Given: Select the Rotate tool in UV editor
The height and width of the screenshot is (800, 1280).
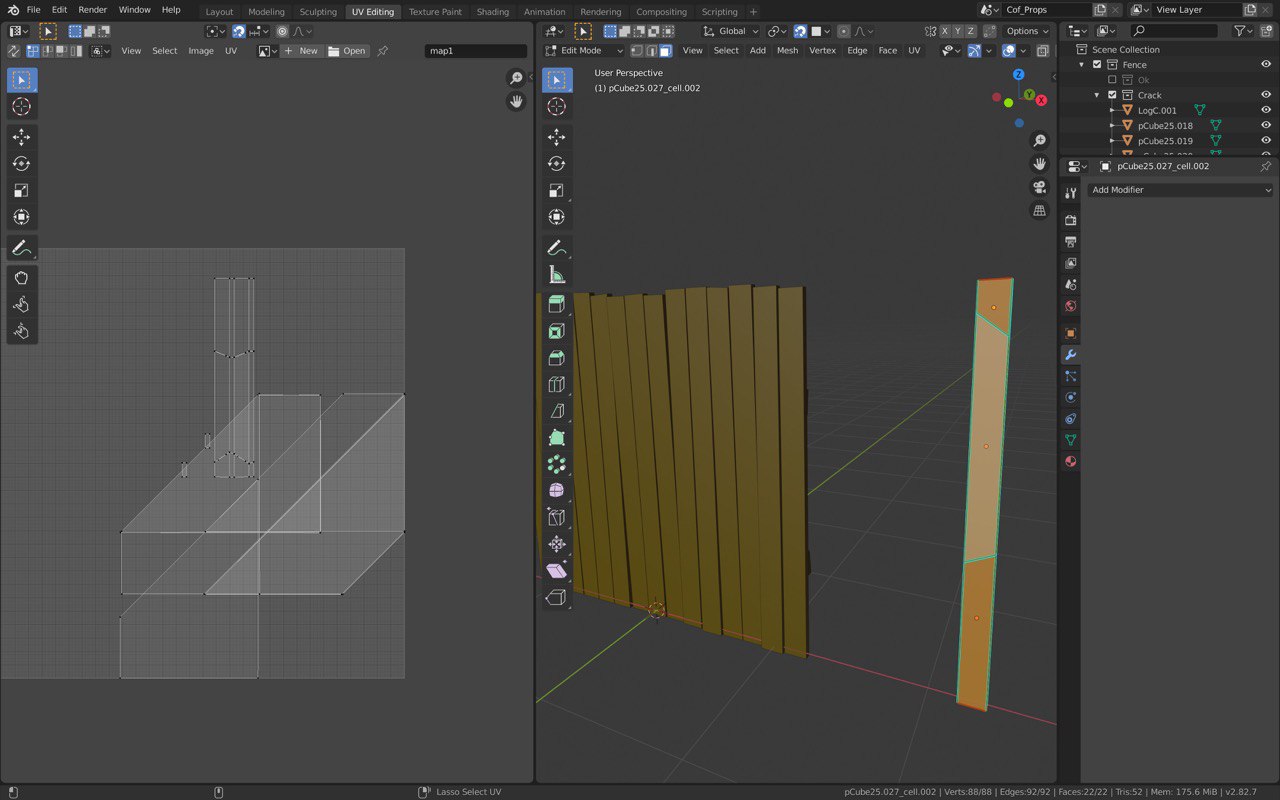Looking at the screenshot, I should tap(21, 163).
